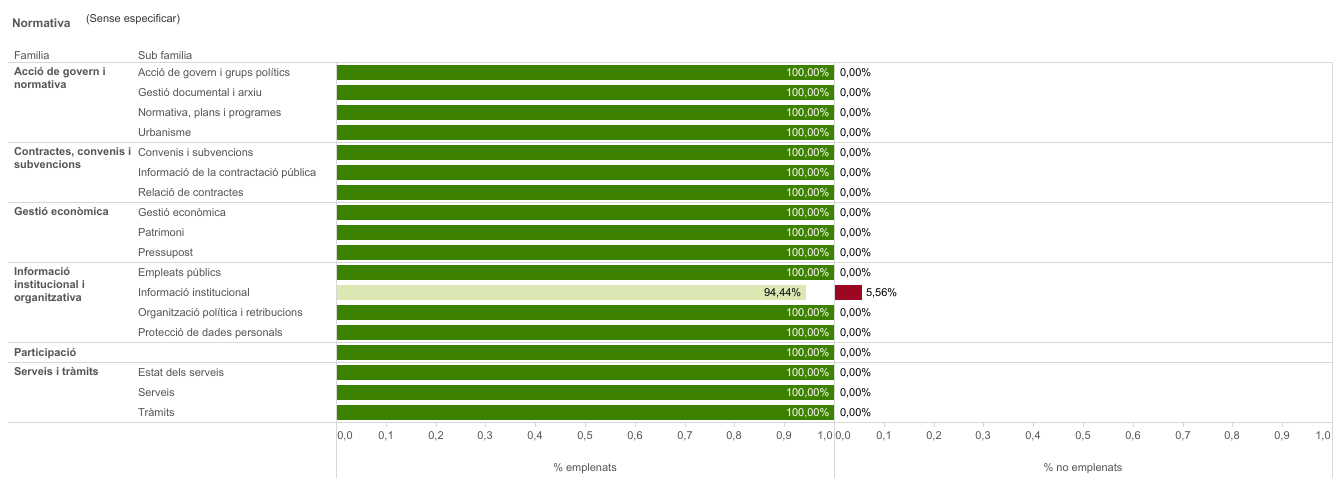Click the Participació green bar
1344x502 pixels.
585,352
